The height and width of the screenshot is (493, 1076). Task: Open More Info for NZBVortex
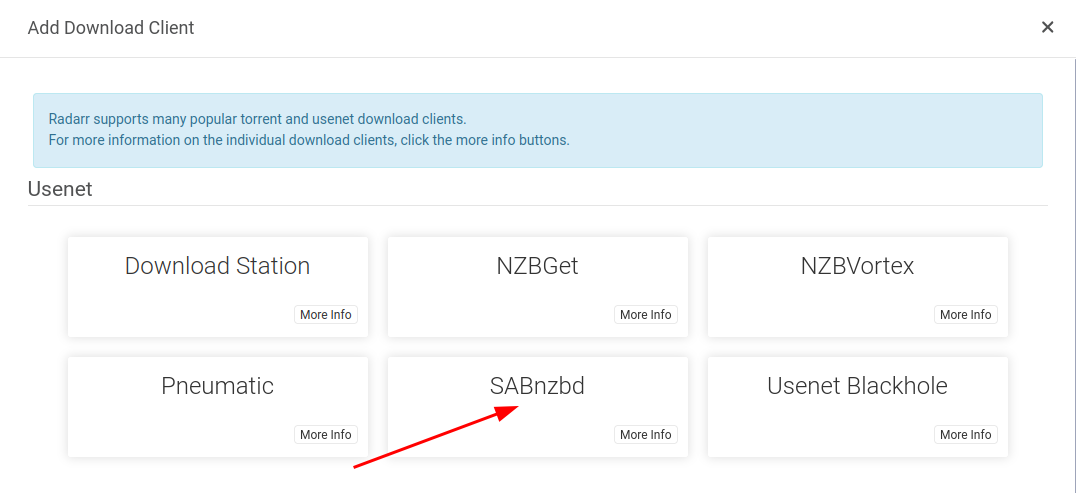pos(966,314)
